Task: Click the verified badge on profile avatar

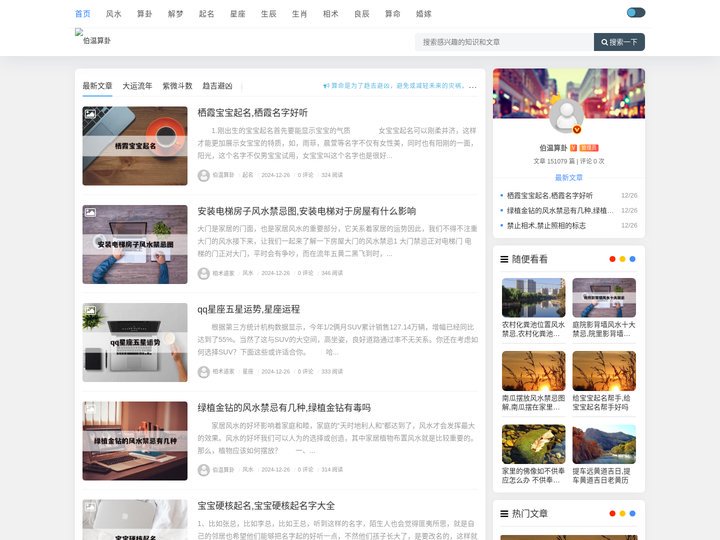Action: pos(577,129)
